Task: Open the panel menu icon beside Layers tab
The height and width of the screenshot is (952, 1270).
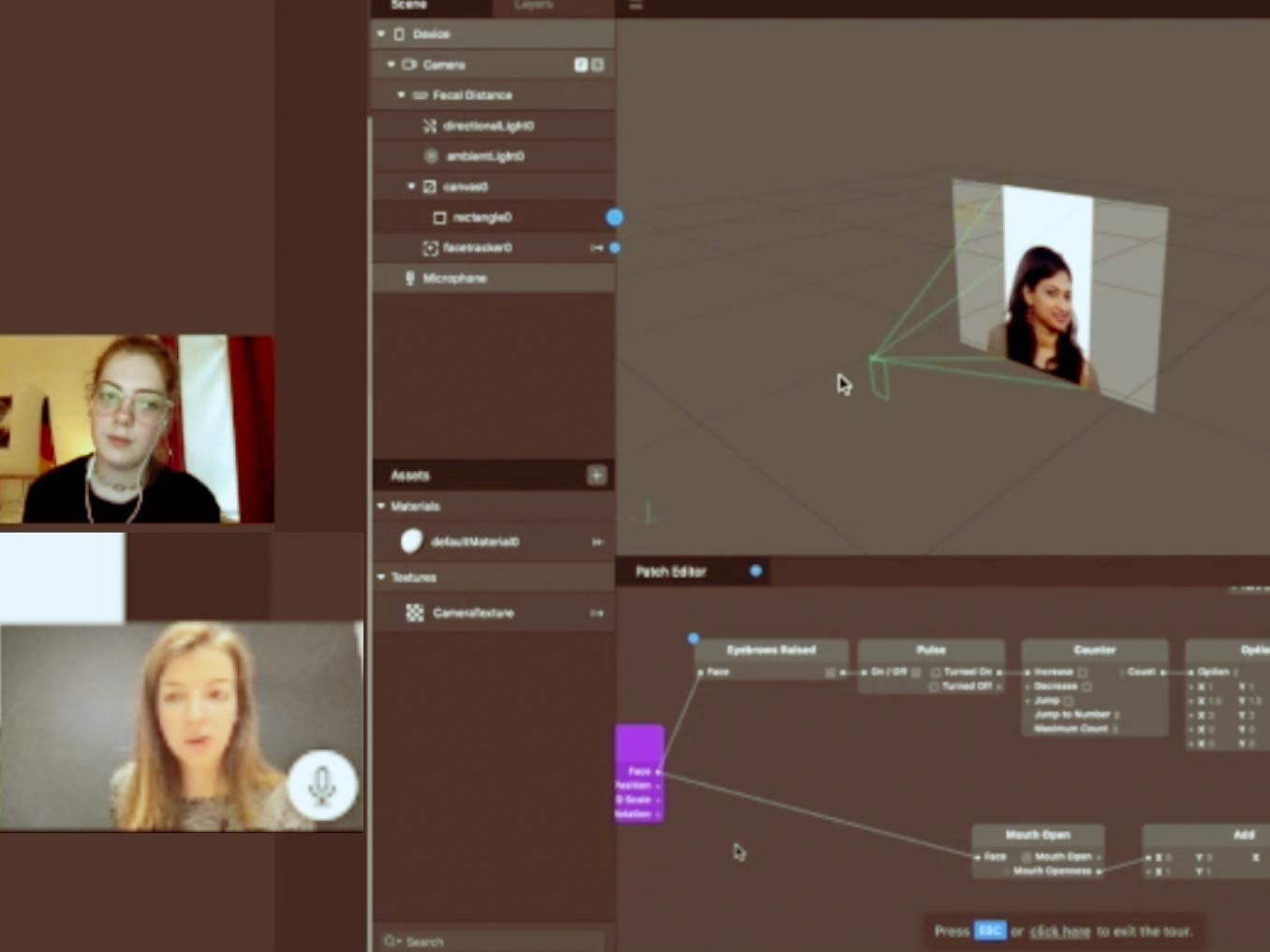Action: coord(636,6)
